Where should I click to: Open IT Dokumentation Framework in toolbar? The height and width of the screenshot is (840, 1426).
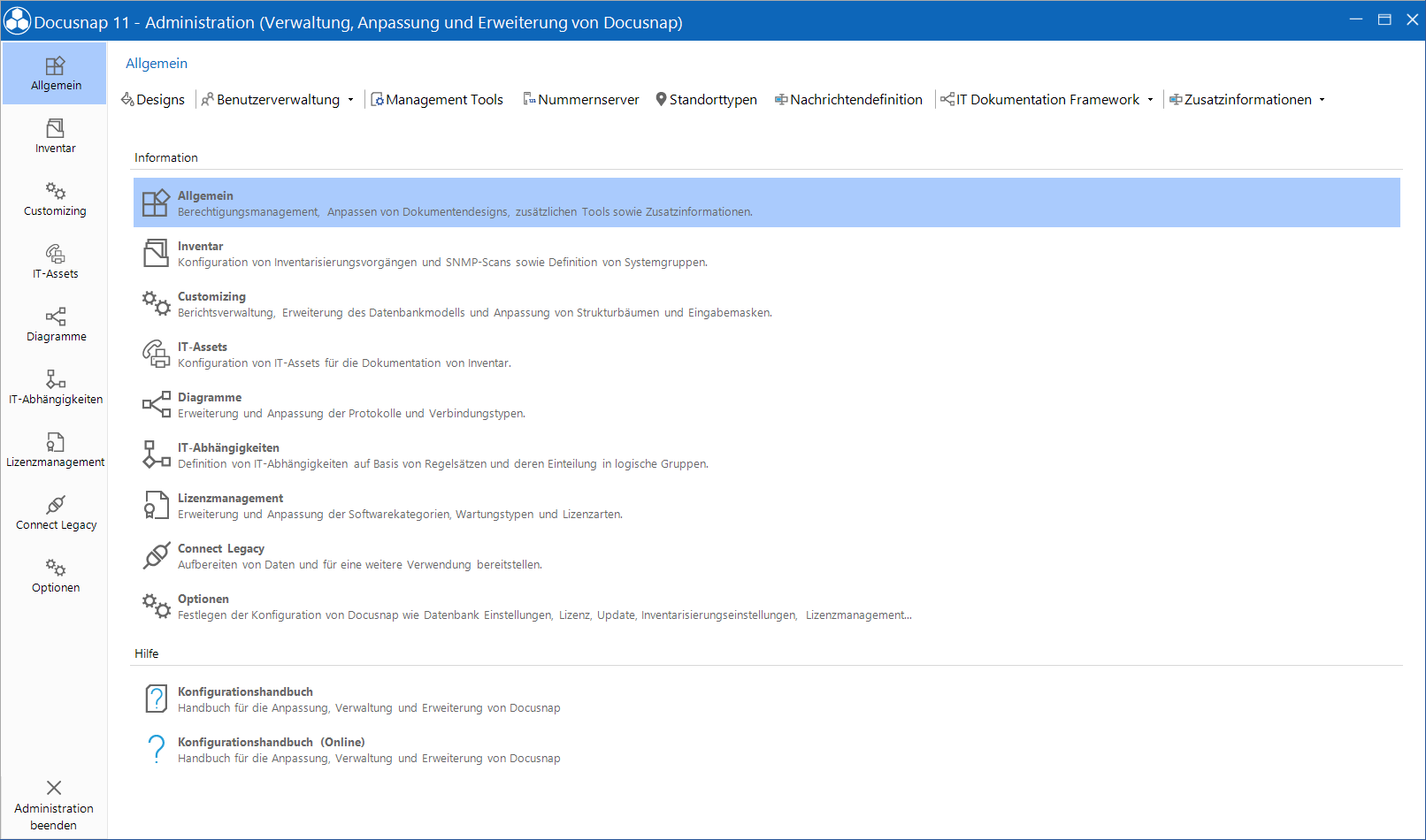[1040, 100]
